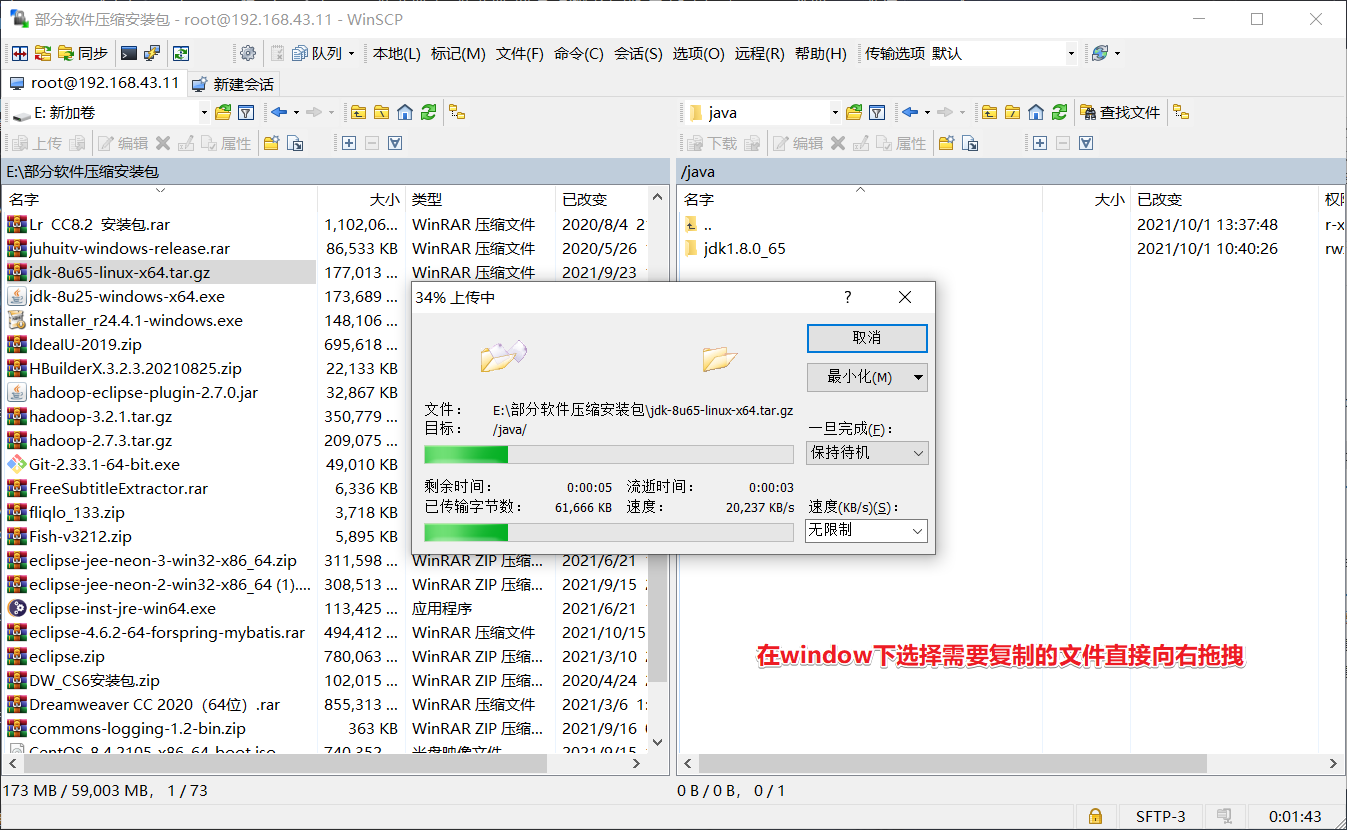Image resolution: width=1347 pixels, height=830 pixels.
Task: Click the synchronize directories icon
Action: (x=66, y=53)
